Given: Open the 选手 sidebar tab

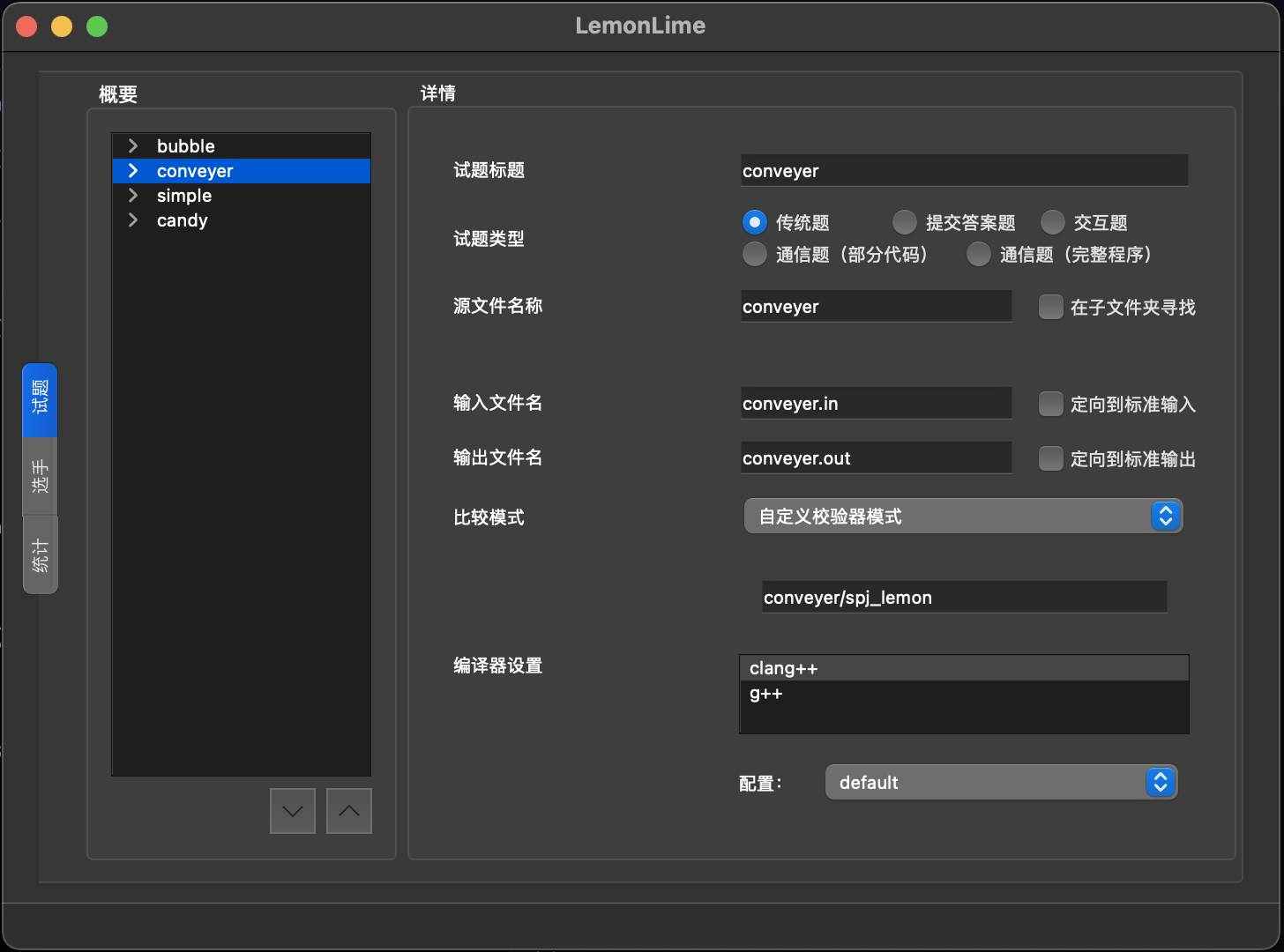Looking at the screenshot, I should click(40, 476).
